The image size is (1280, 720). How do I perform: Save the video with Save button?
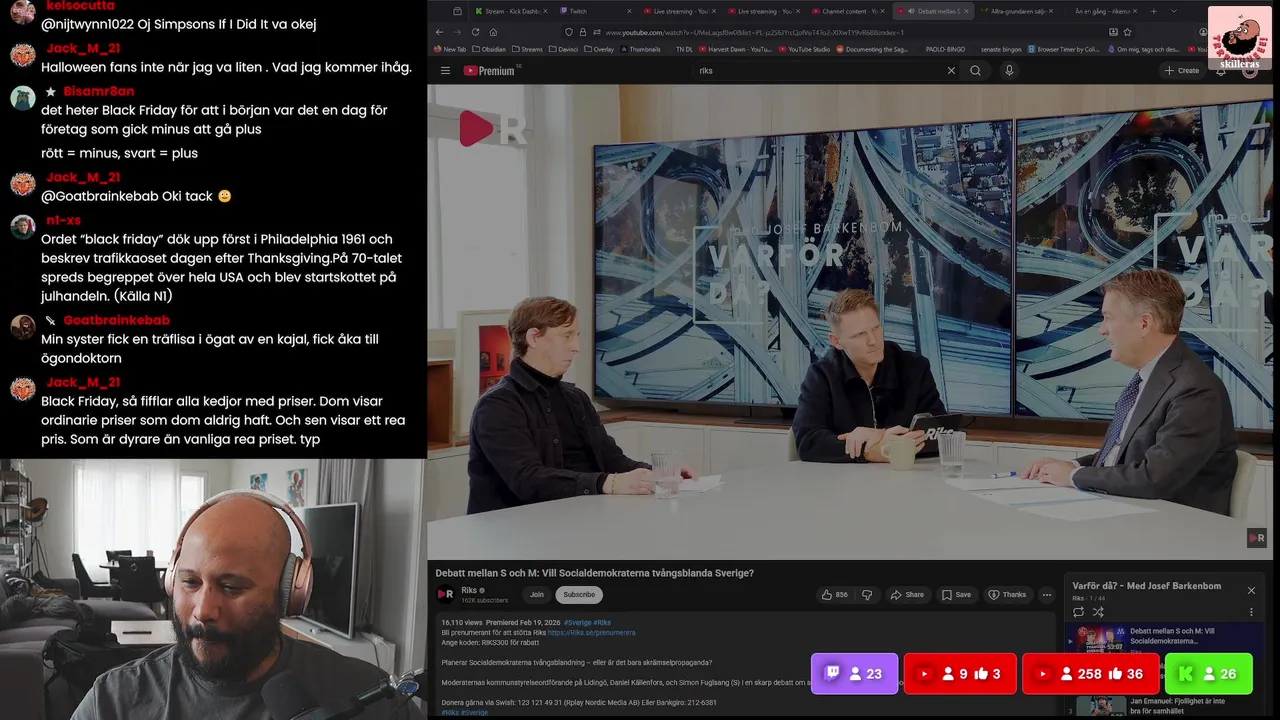coord(956,594)
